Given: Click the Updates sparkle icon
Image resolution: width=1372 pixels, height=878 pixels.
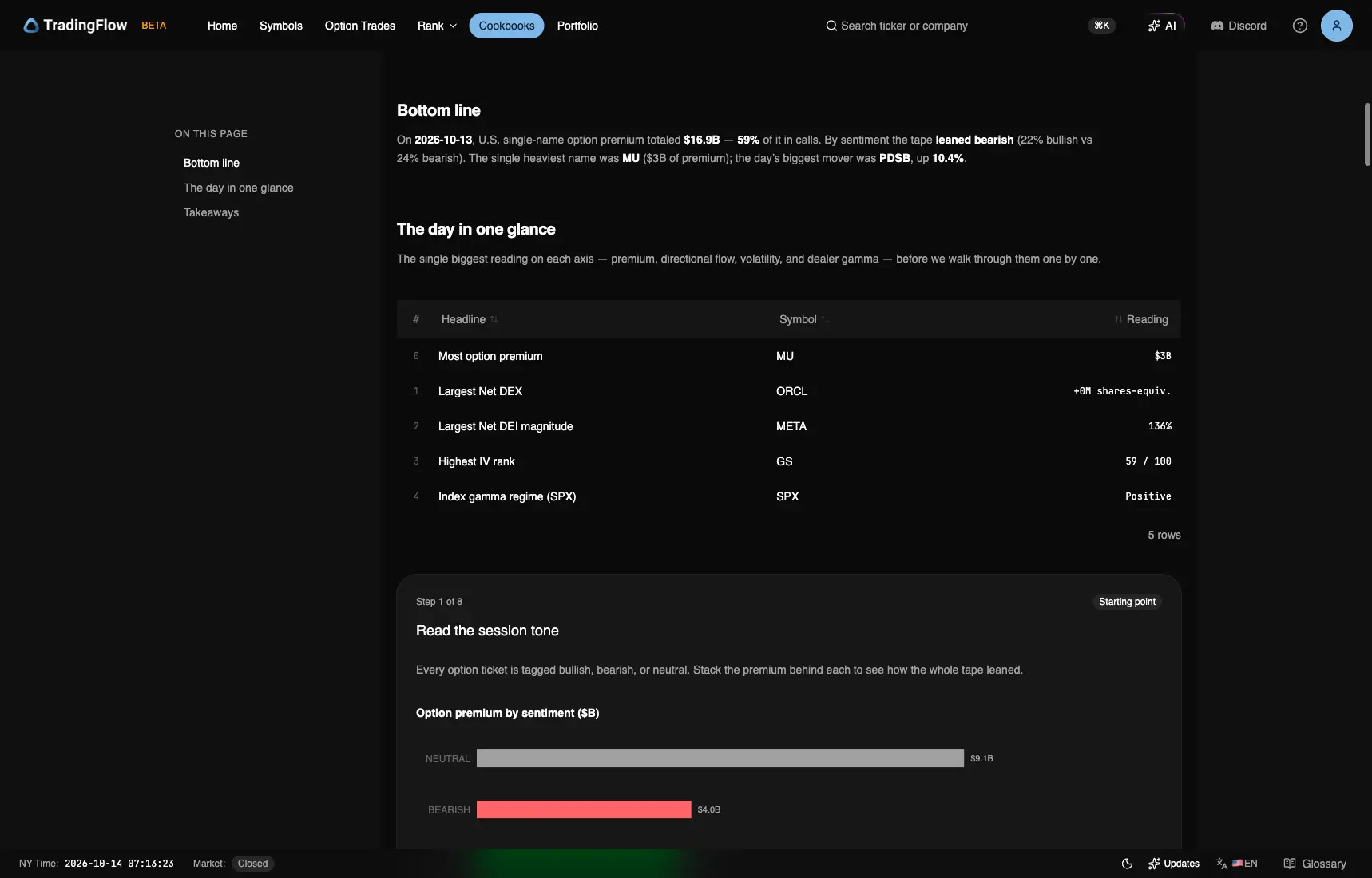Looking at the screenshot, I should pos(1154,864).
